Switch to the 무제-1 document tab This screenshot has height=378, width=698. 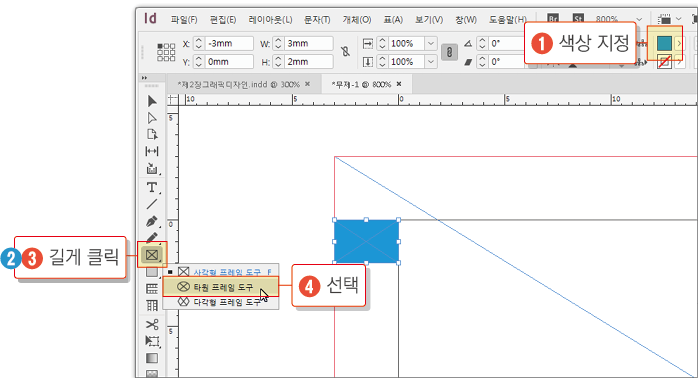361,84
